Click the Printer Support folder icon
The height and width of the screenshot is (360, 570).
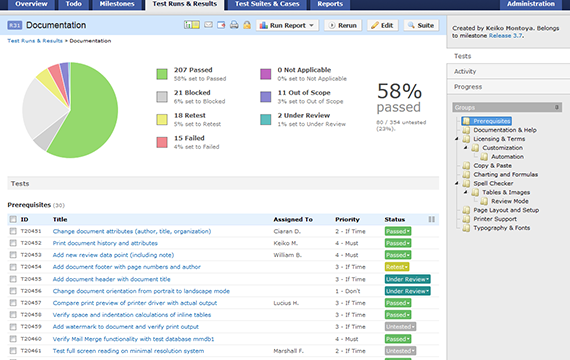pyautogui.click(x=466, y=219)
